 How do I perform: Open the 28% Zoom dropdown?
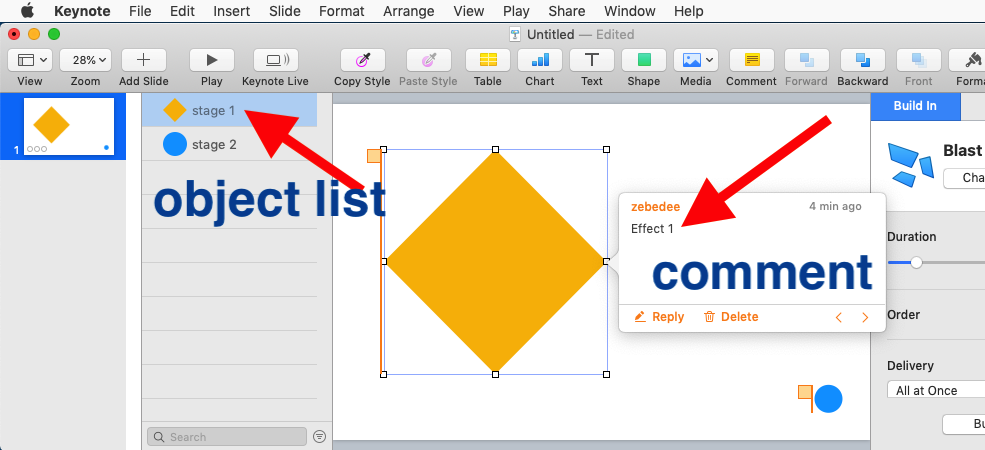tap(85, 60)
